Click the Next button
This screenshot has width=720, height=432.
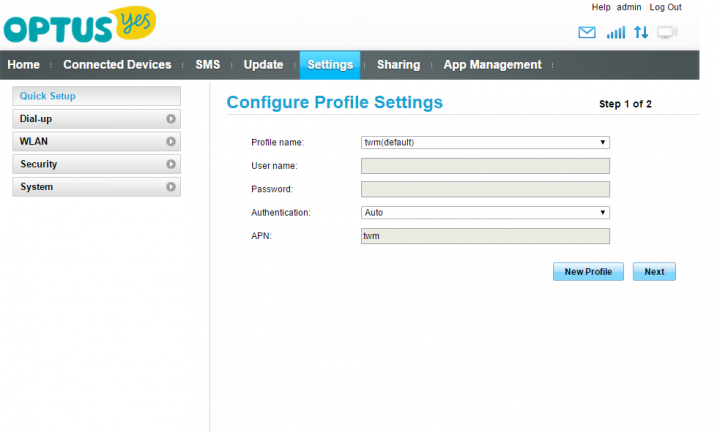click(654, 272)
